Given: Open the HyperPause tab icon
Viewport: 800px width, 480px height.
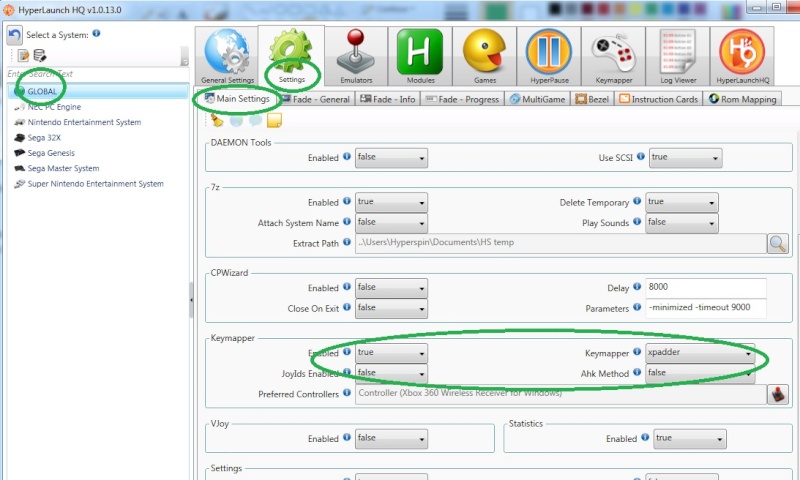Looking at the screenshot, I should [549, 56].
